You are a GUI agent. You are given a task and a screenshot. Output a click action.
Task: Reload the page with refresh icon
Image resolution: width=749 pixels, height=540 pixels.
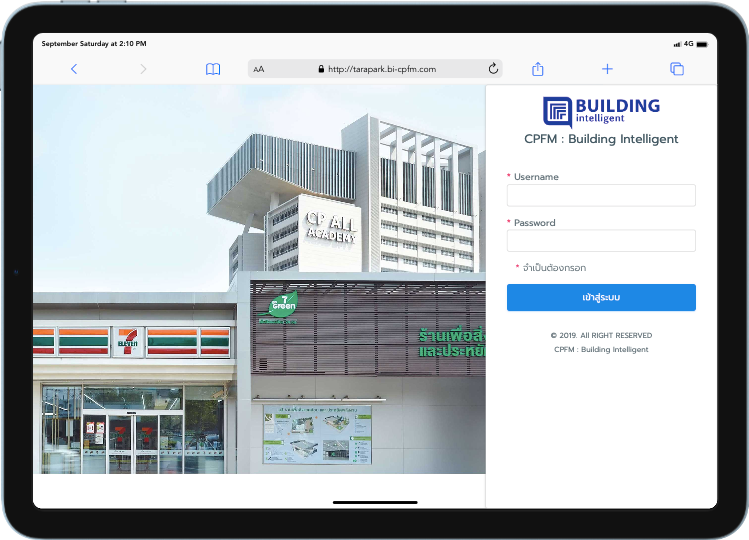pos(493,69)
